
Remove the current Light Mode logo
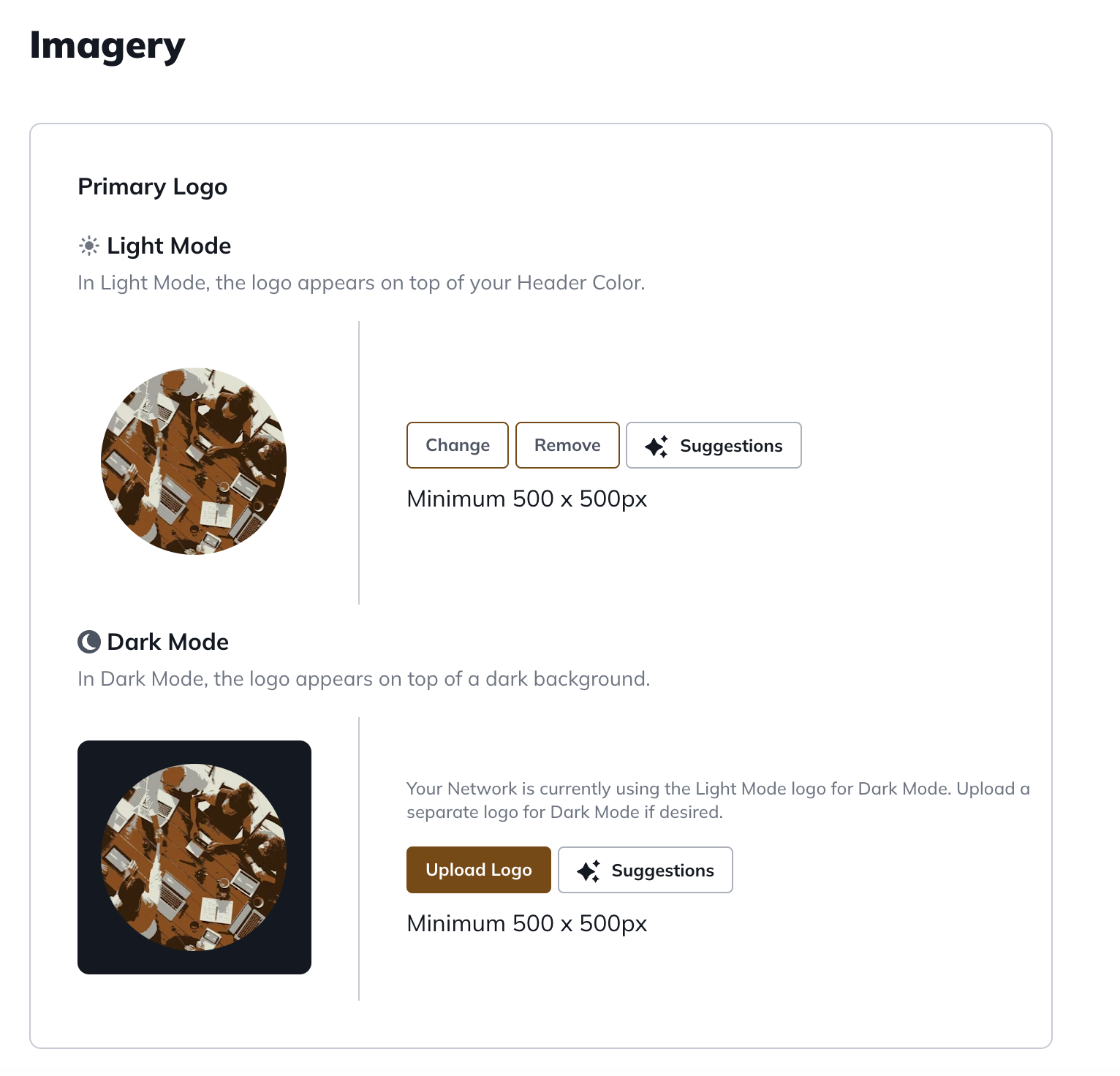(x=567, y=445)
